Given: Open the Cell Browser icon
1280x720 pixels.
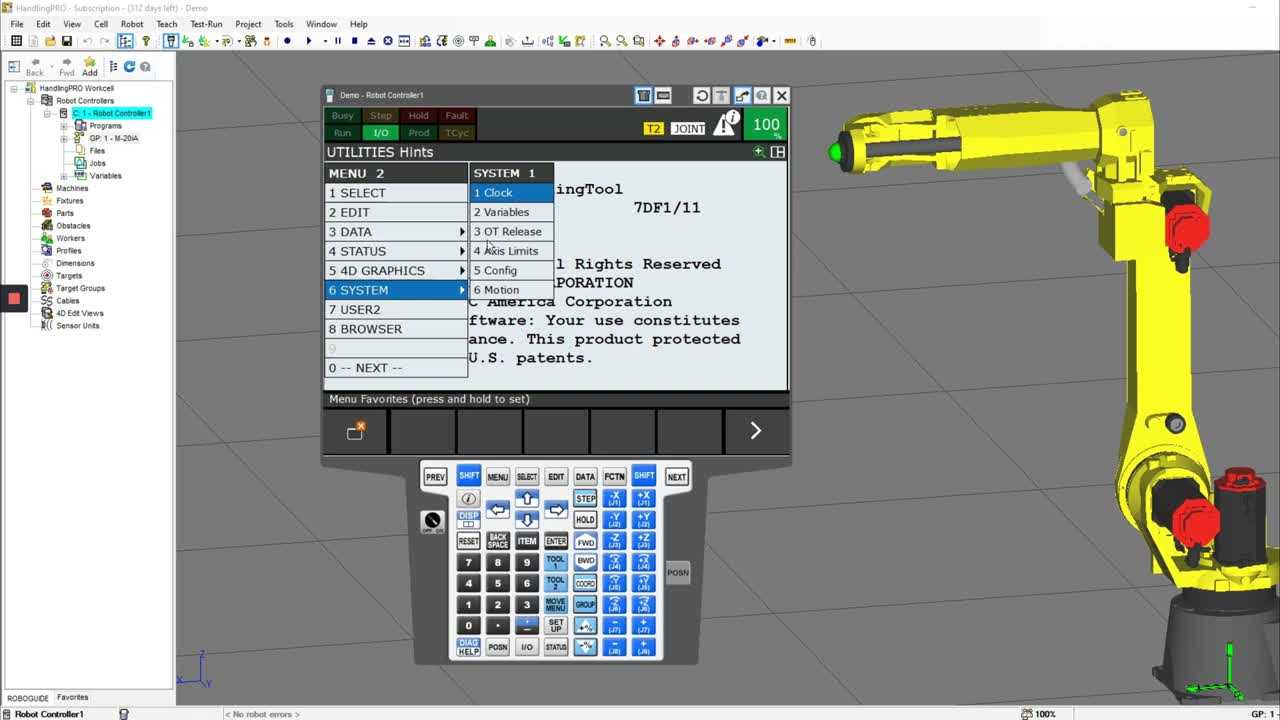Looking at the screenshot, I should click(125, 40).
